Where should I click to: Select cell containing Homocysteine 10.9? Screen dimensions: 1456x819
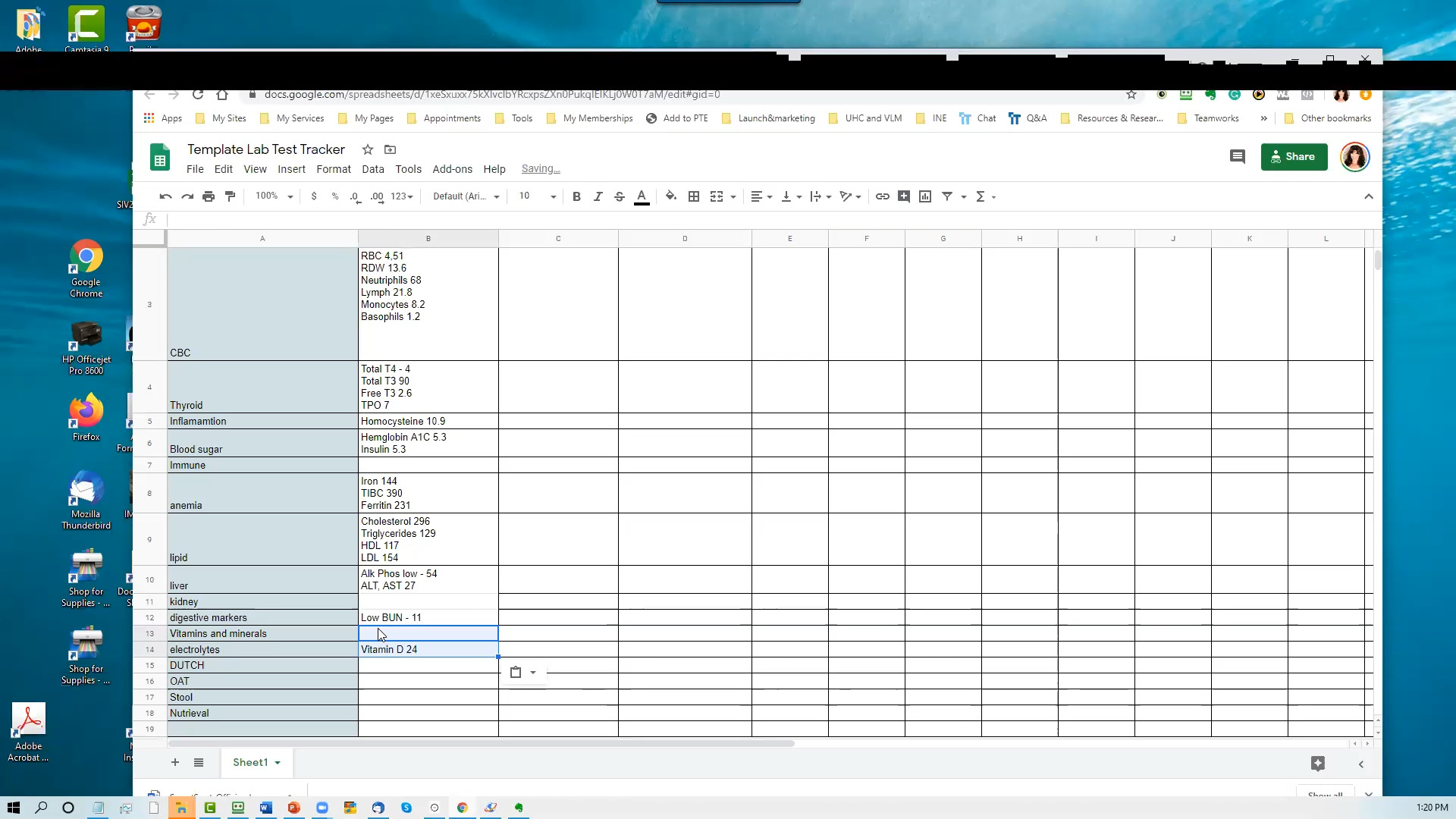pos(428,421)
